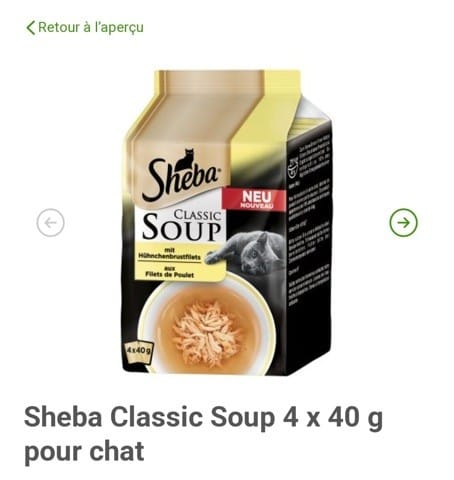Click the soup bowl picture on package
Screen dimensions: 454x480
207,323
